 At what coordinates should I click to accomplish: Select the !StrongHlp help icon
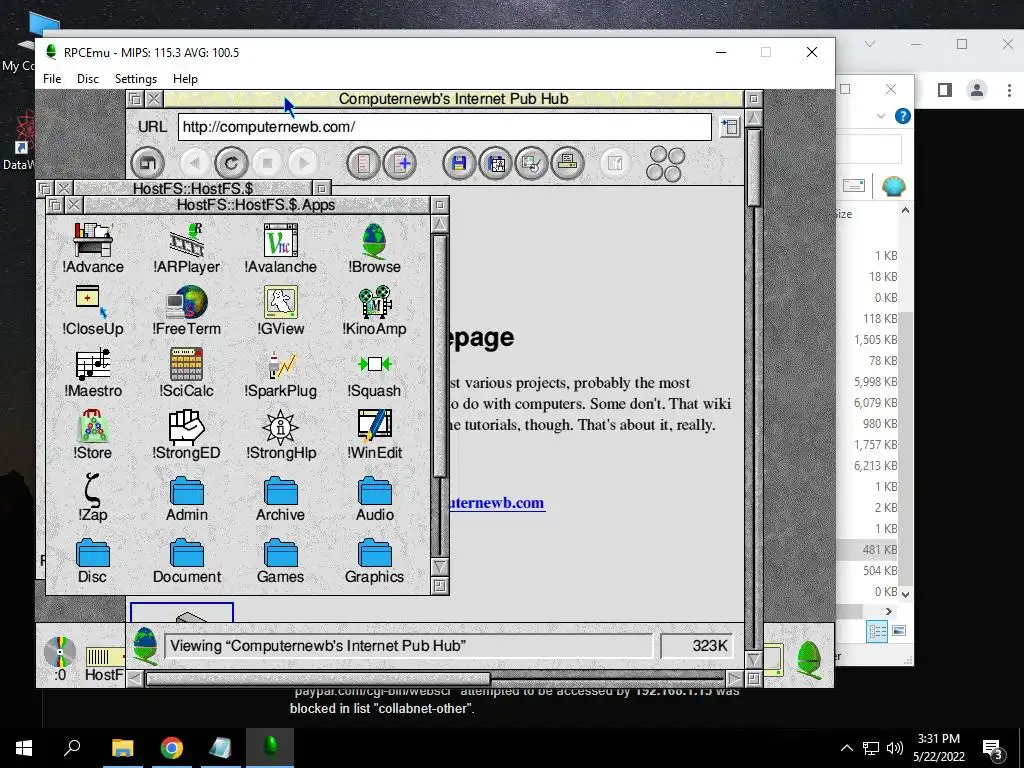(281, 434)
